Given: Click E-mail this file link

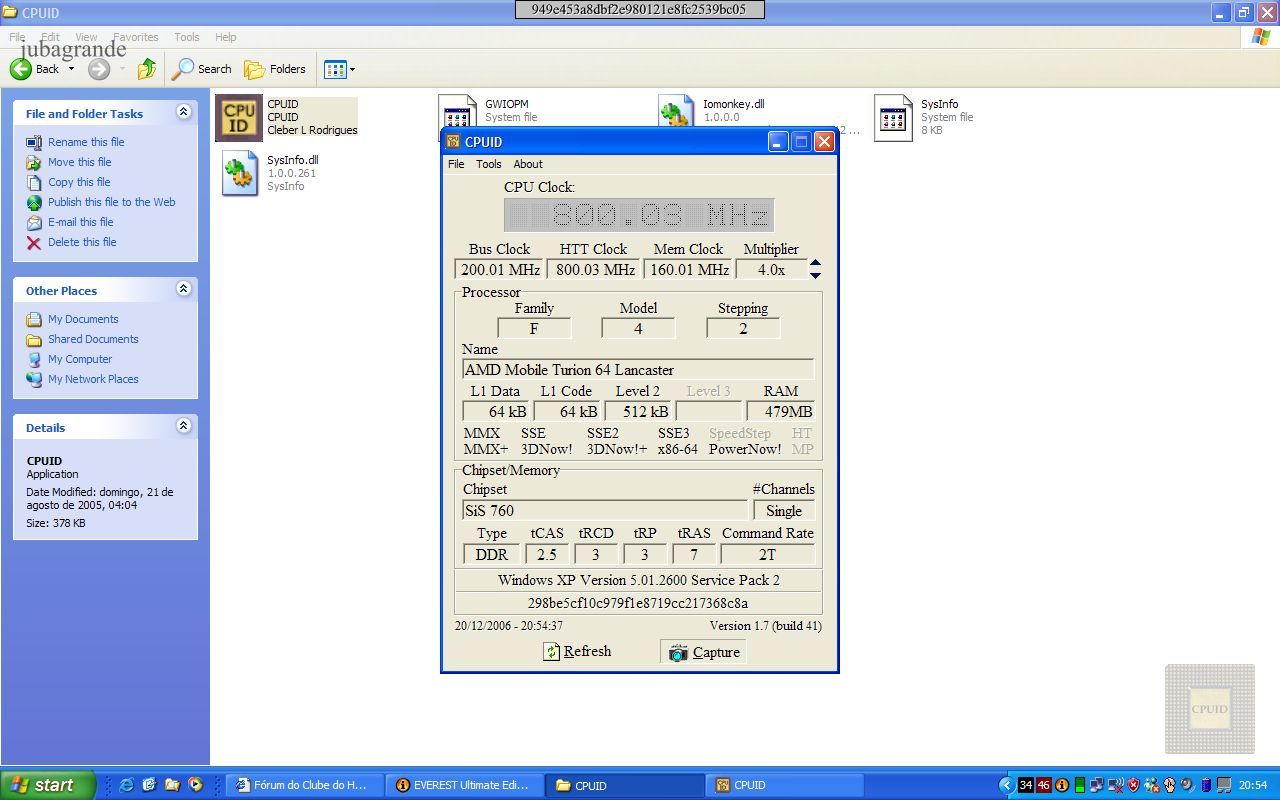Looking at the screenshot, I should click(81, 222).
